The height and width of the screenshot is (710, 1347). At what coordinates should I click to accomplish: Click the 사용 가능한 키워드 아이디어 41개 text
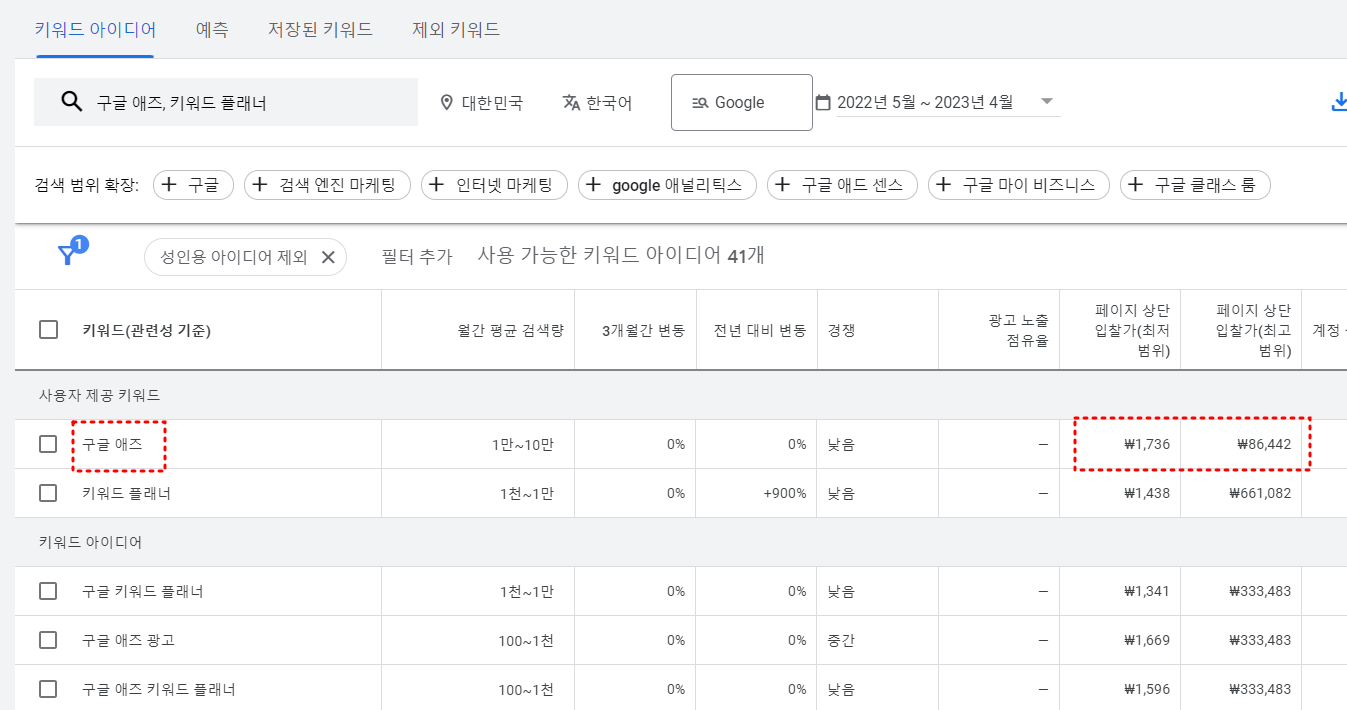(x=621, y=256)
